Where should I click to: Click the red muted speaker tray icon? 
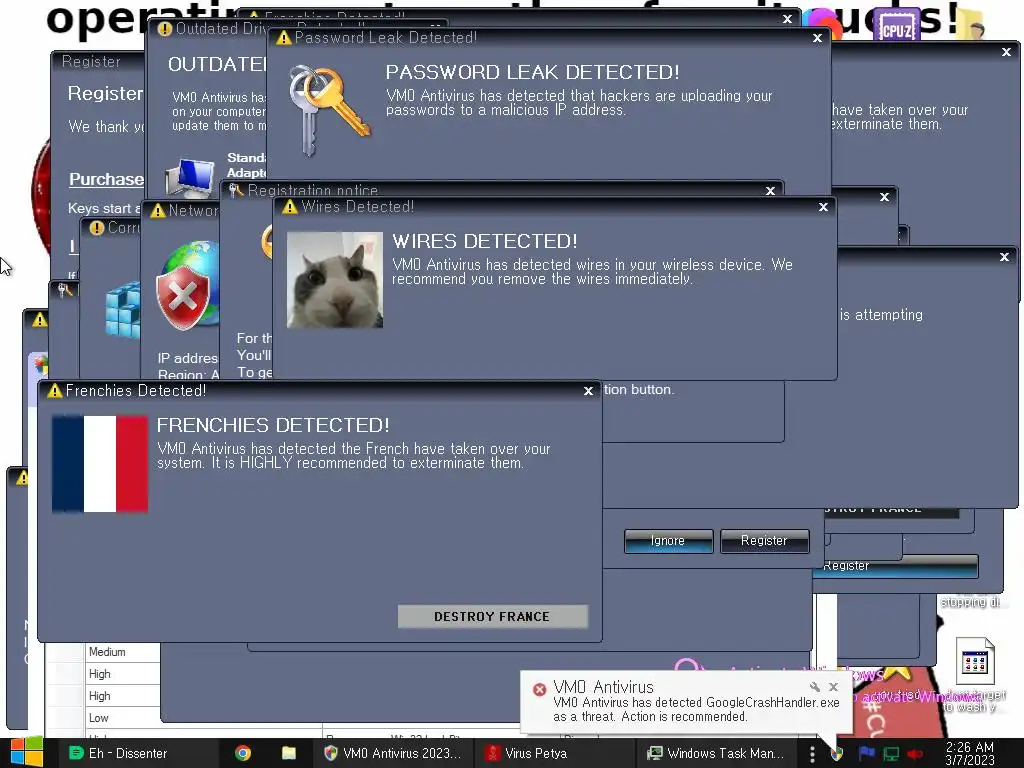pos(915,754)
